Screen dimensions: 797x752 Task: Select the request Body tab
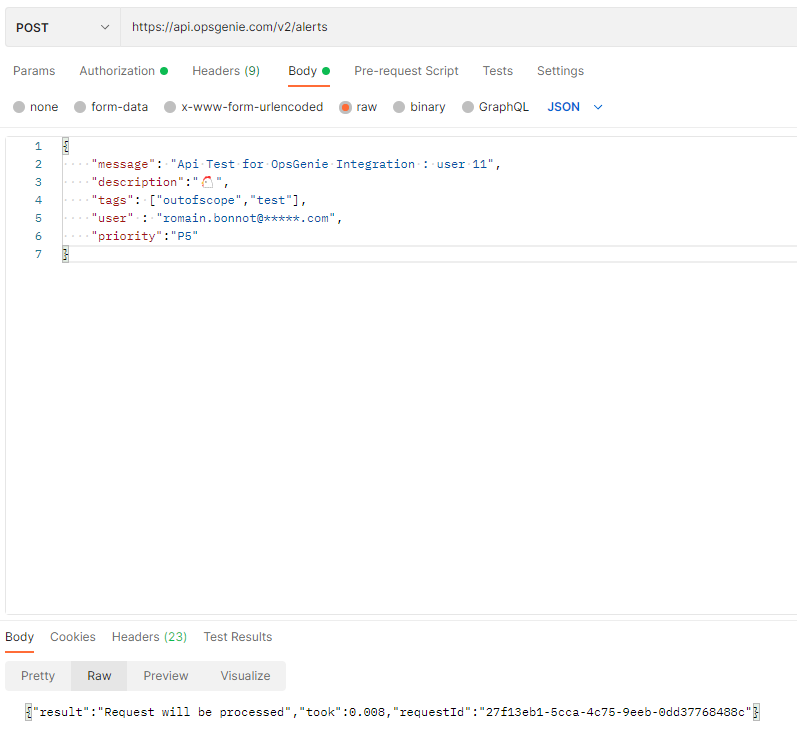pos(309,71)
